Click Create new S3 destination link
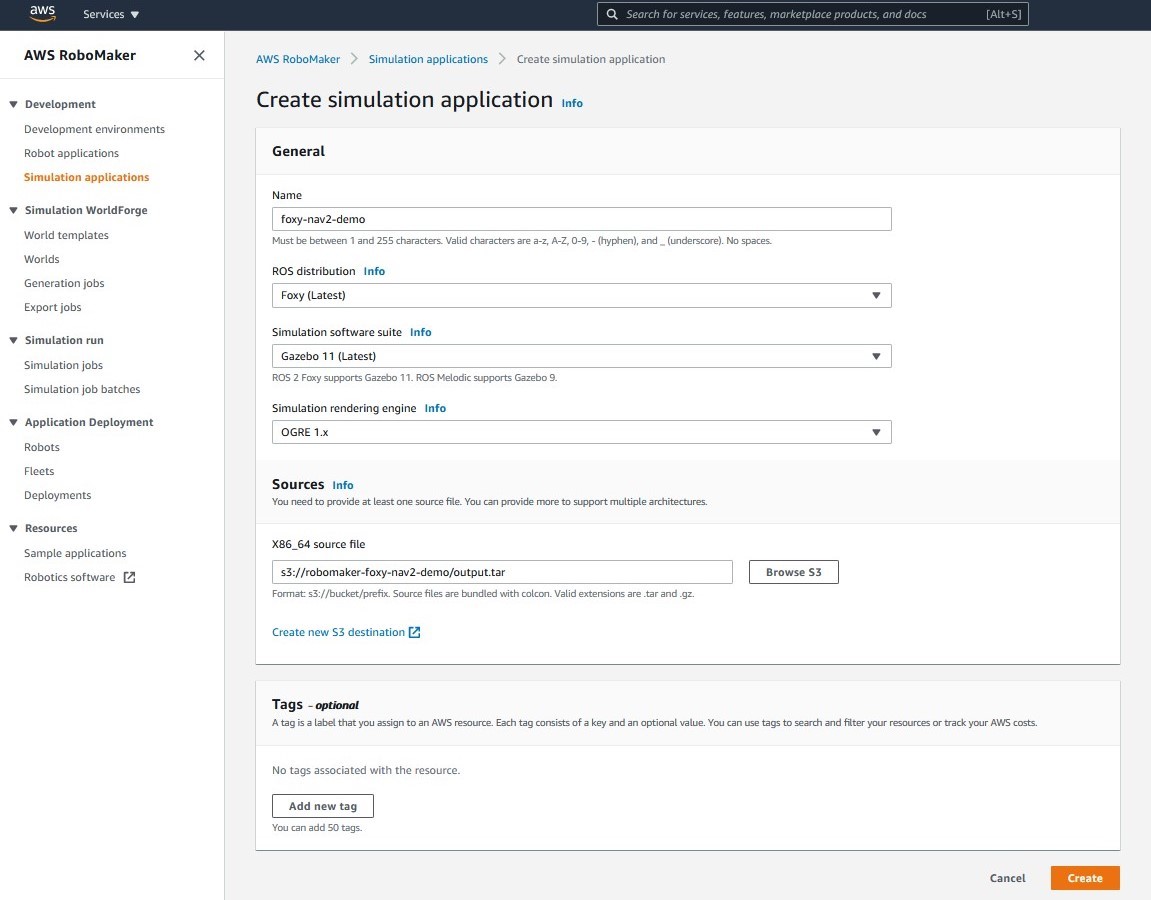 click(338, 632)
